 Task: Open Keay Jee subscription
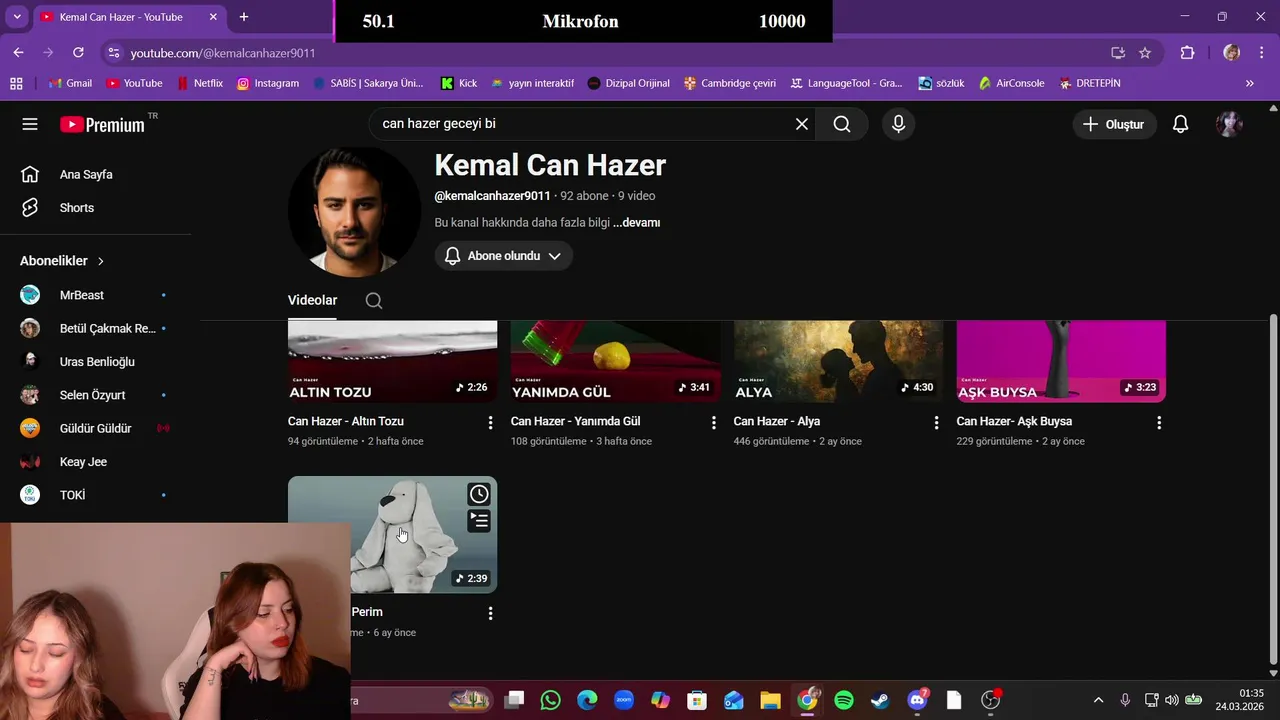point(96,462)
